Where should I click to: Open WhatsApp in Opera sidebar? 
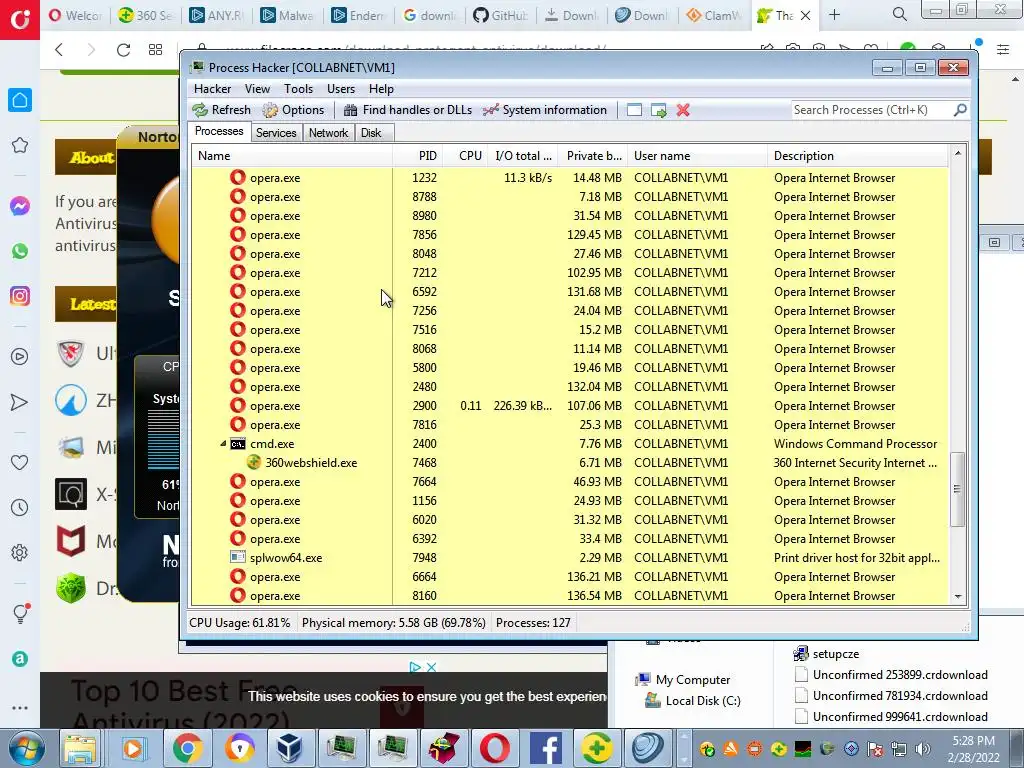20,251
